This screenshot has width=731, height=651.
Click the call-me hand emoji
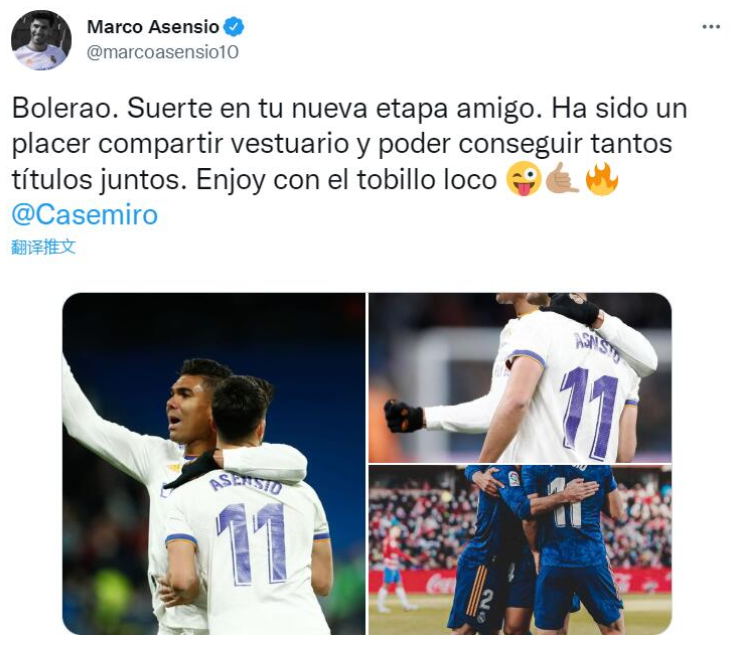coord(563,179)
